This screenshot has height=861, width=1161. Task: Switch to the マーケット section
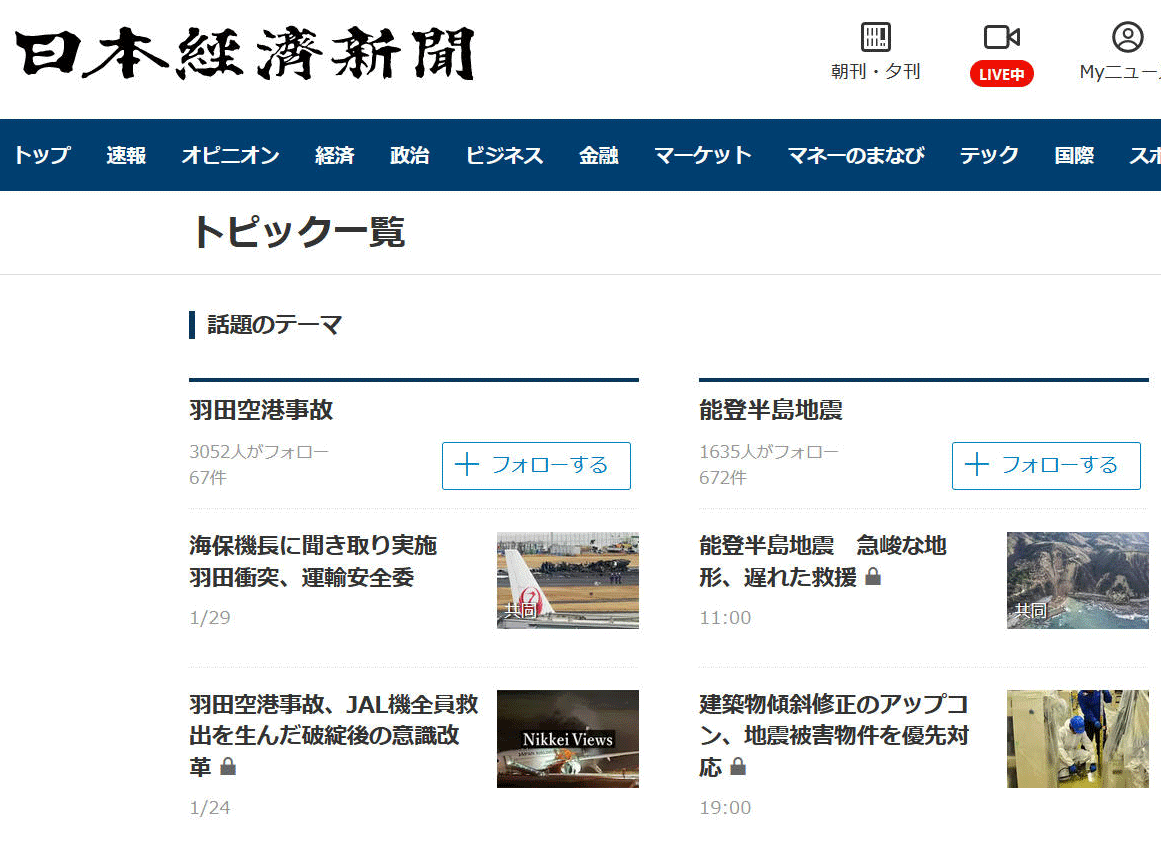tap(702, 155)
